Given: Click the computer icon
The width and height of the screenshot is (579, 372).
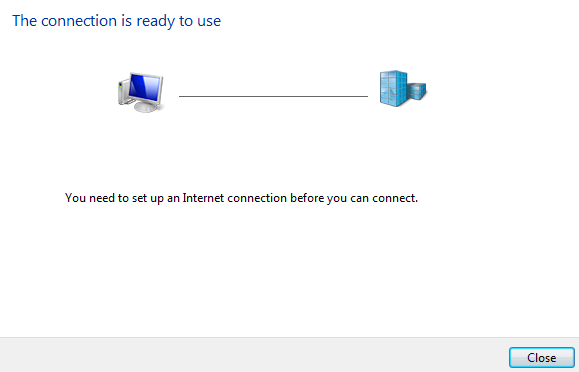Looking at the screenshot, I should [x=141, y=92].
